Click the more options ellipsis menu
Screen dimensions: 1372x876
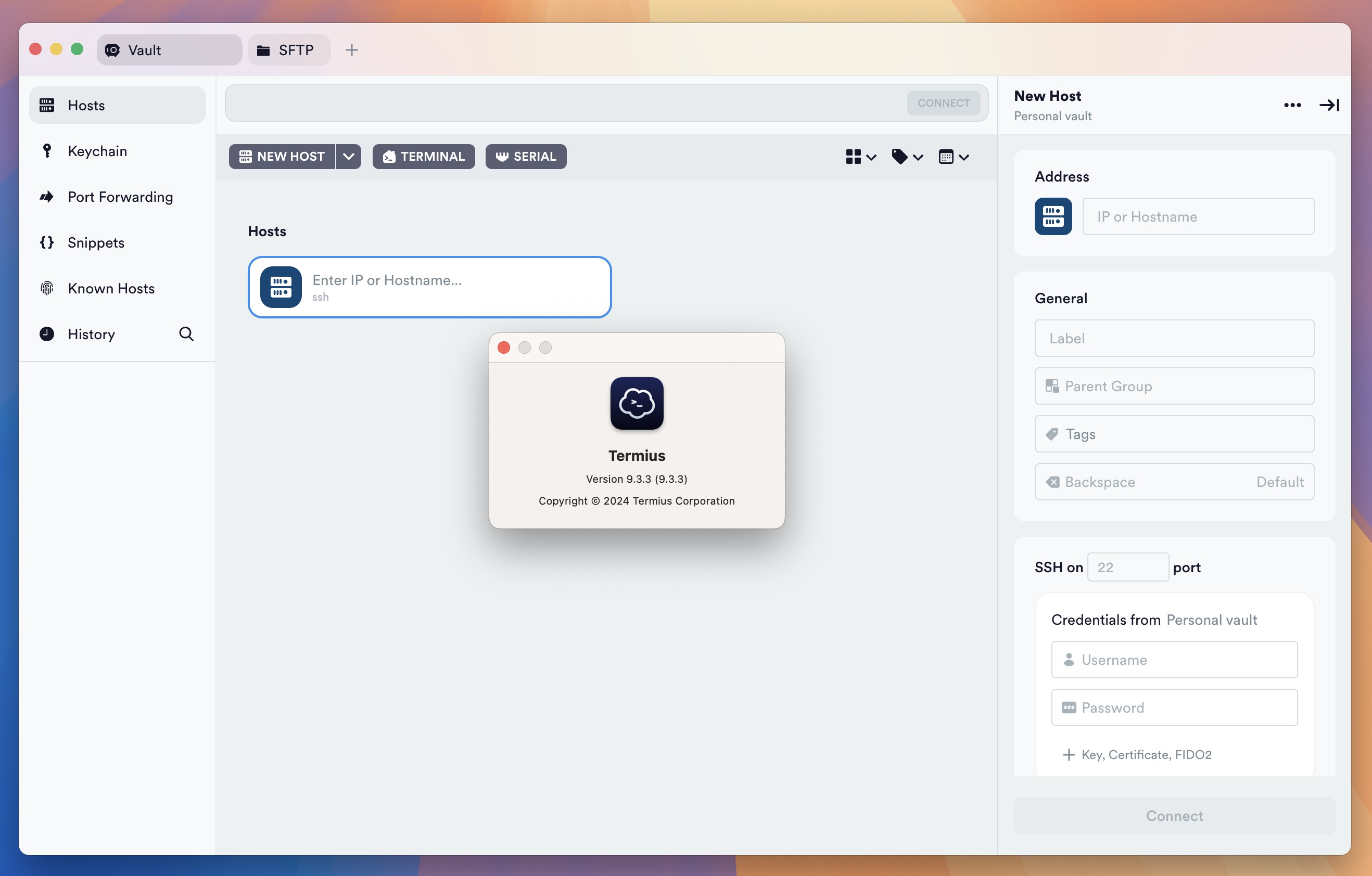1292,104
